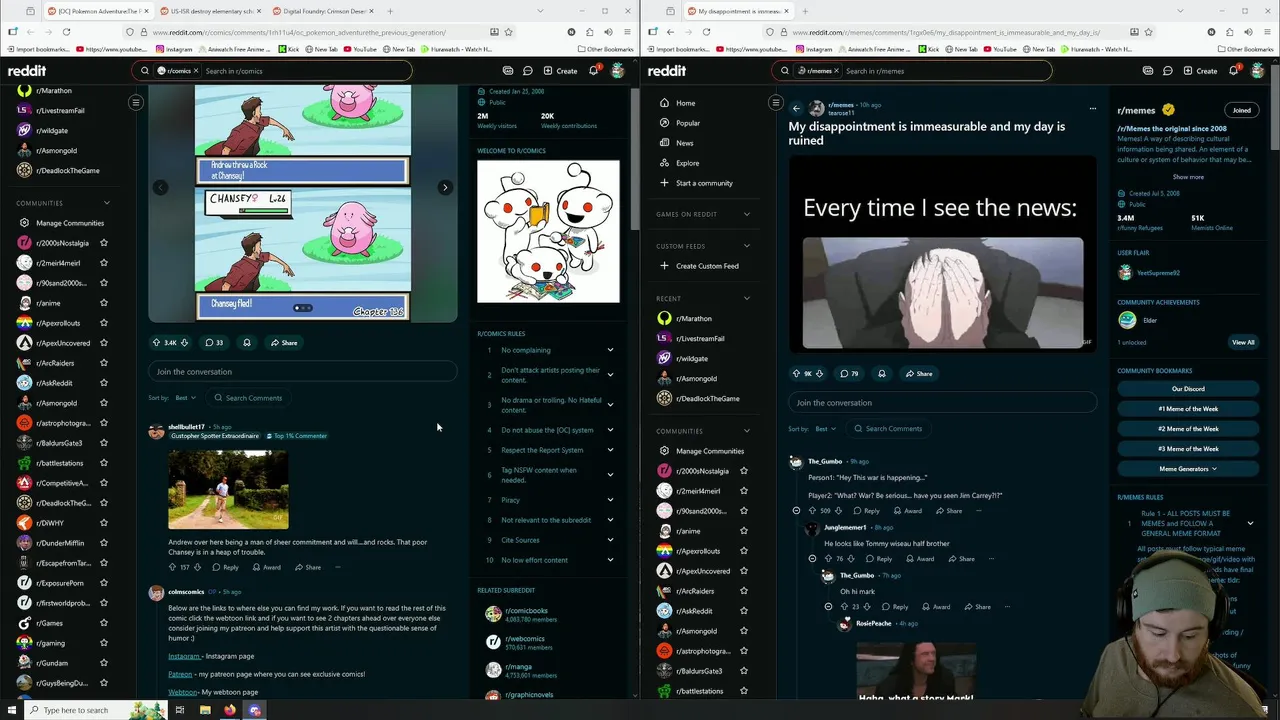Click the Joined button for r/memes
This screenshot has width=1280, height=720.
tap(1241, 110)
